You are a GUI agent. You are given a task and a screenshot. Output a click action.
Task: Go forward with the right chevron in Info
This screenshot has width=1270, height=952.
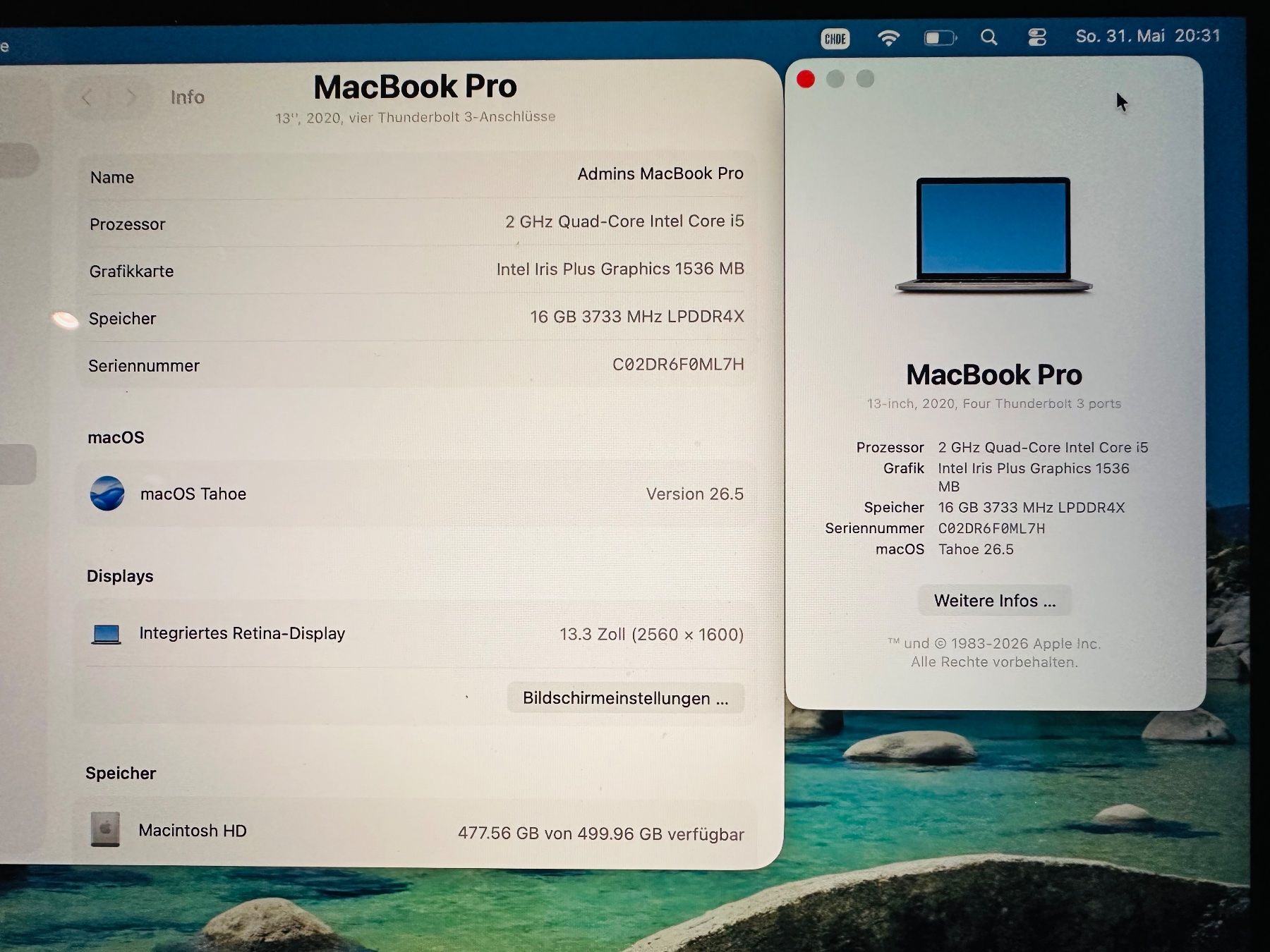(131, 97)
